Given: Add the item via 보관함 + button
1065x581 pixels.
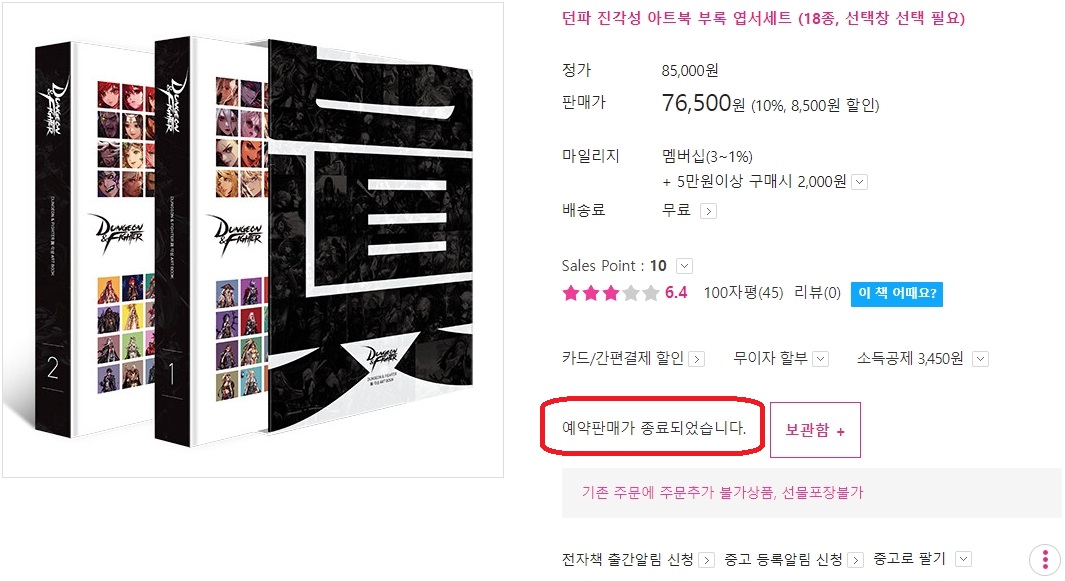Looking at the screenshot, I should coord(815,430).
